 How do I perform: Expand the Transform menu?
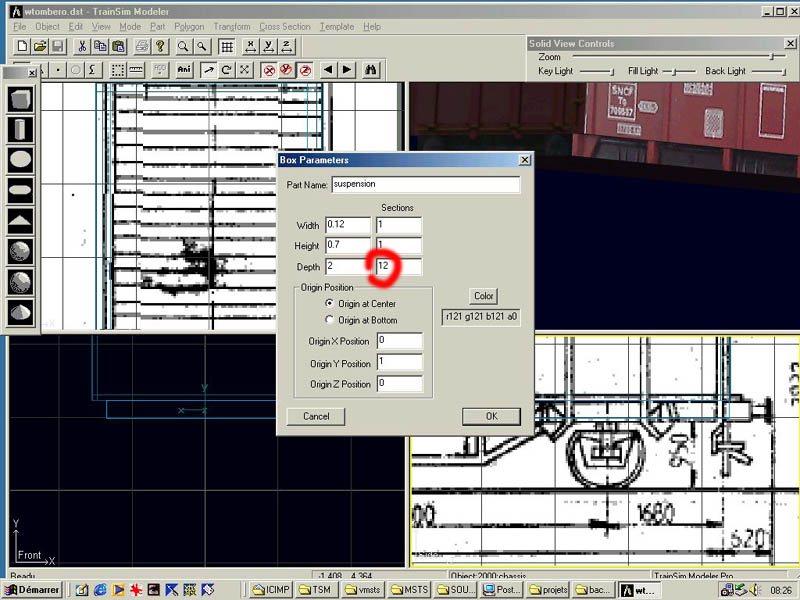tap(231, 27)
